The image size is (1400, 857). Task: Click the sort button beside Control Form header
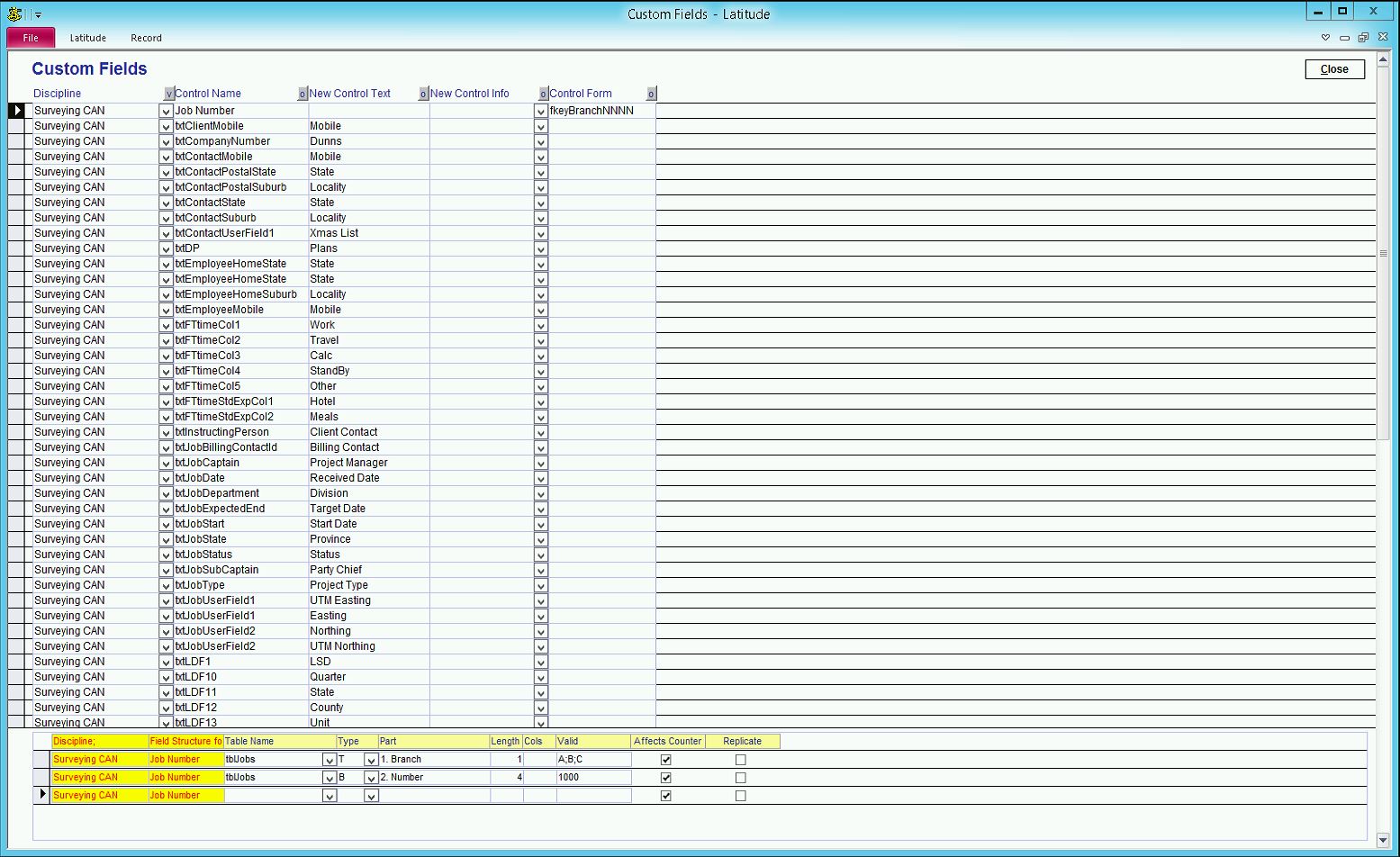(651, 94)
